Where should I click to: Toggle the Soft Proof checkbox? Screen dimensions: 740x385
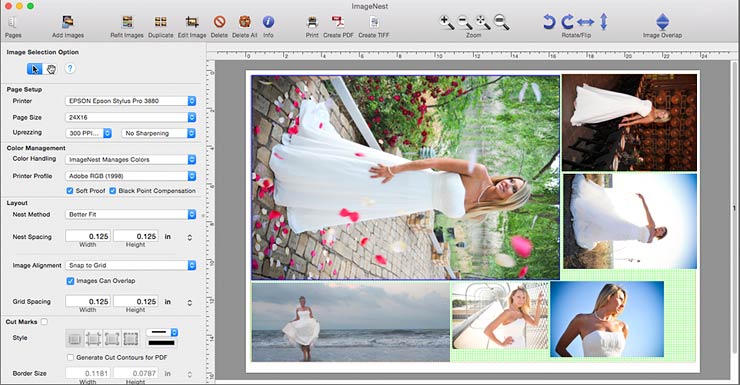tap(70, 191)
